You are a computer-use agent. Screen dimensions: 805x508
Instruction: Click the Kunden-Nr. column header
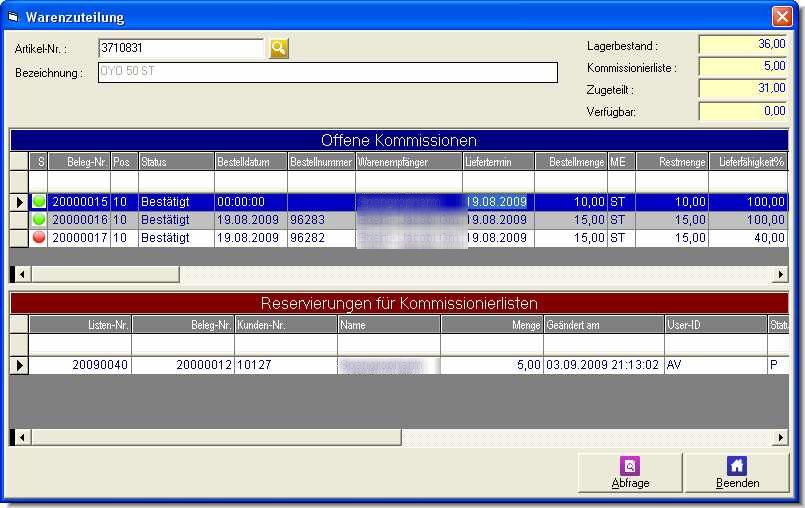click(285, 325)
